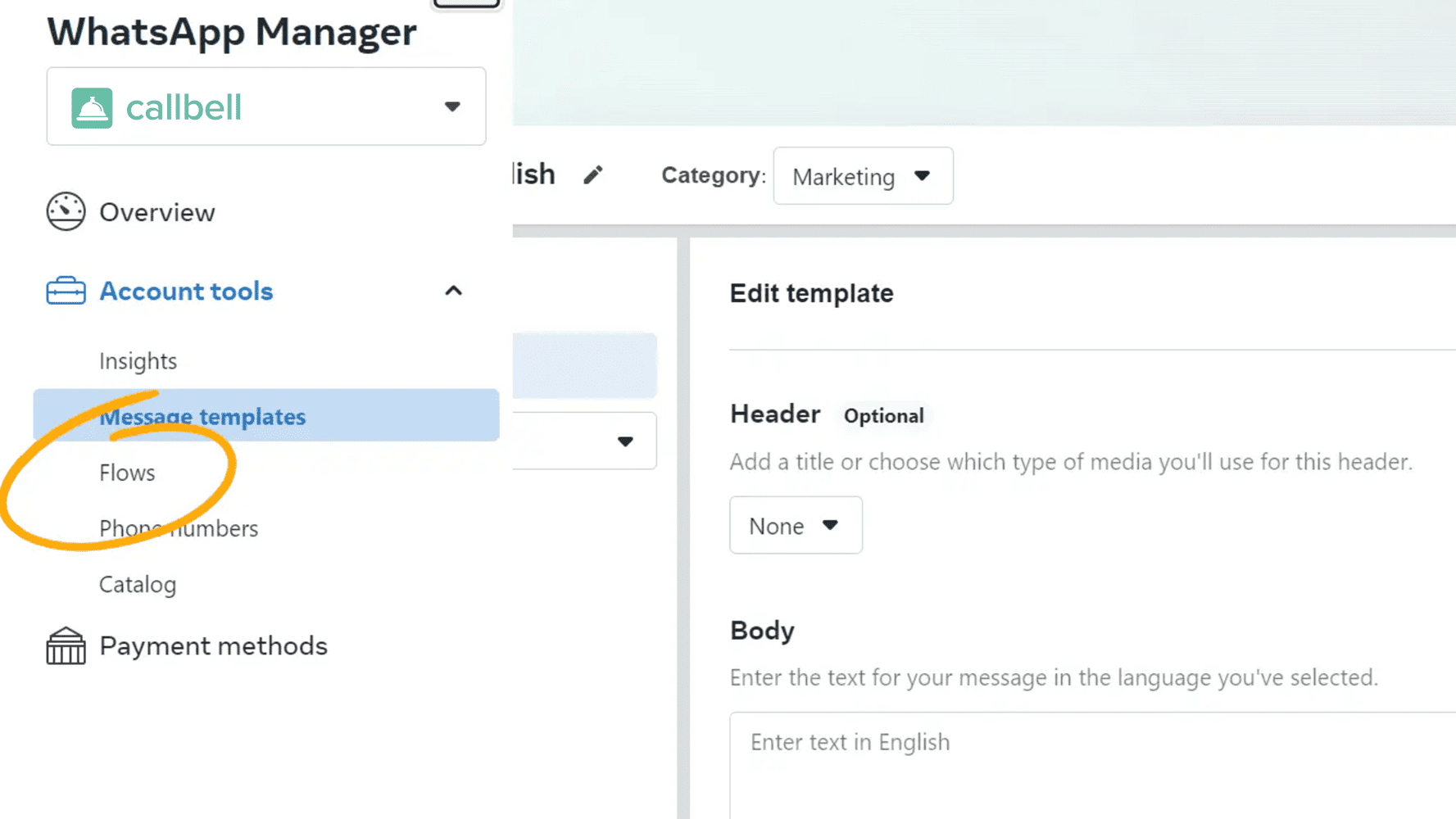This screenshot has height=819, width=1456.
Task: Open the callbell account selector dropdown
Action: coord(266,106)
